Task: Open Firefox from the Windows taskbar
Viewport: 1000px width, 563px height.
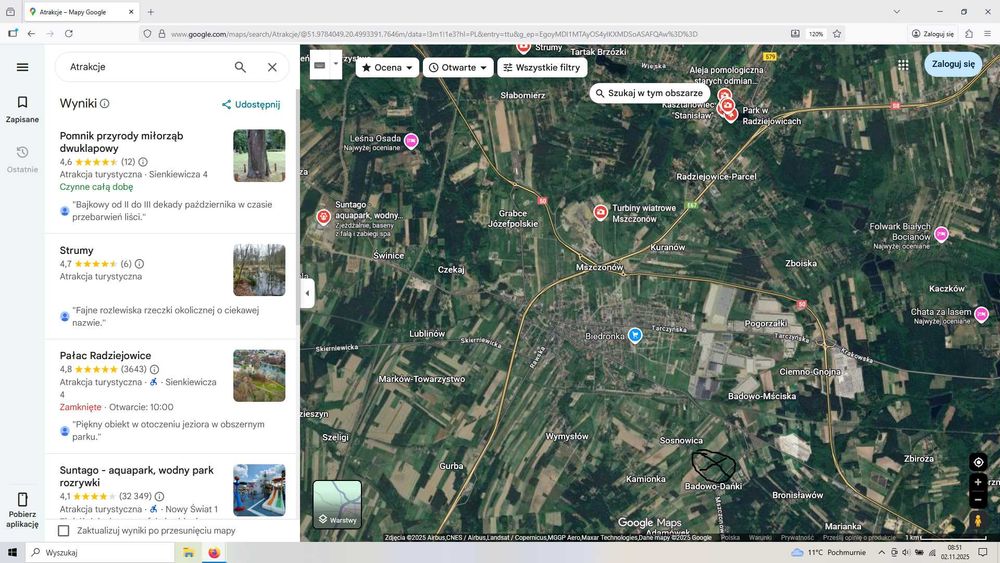Action: [214, 552]
